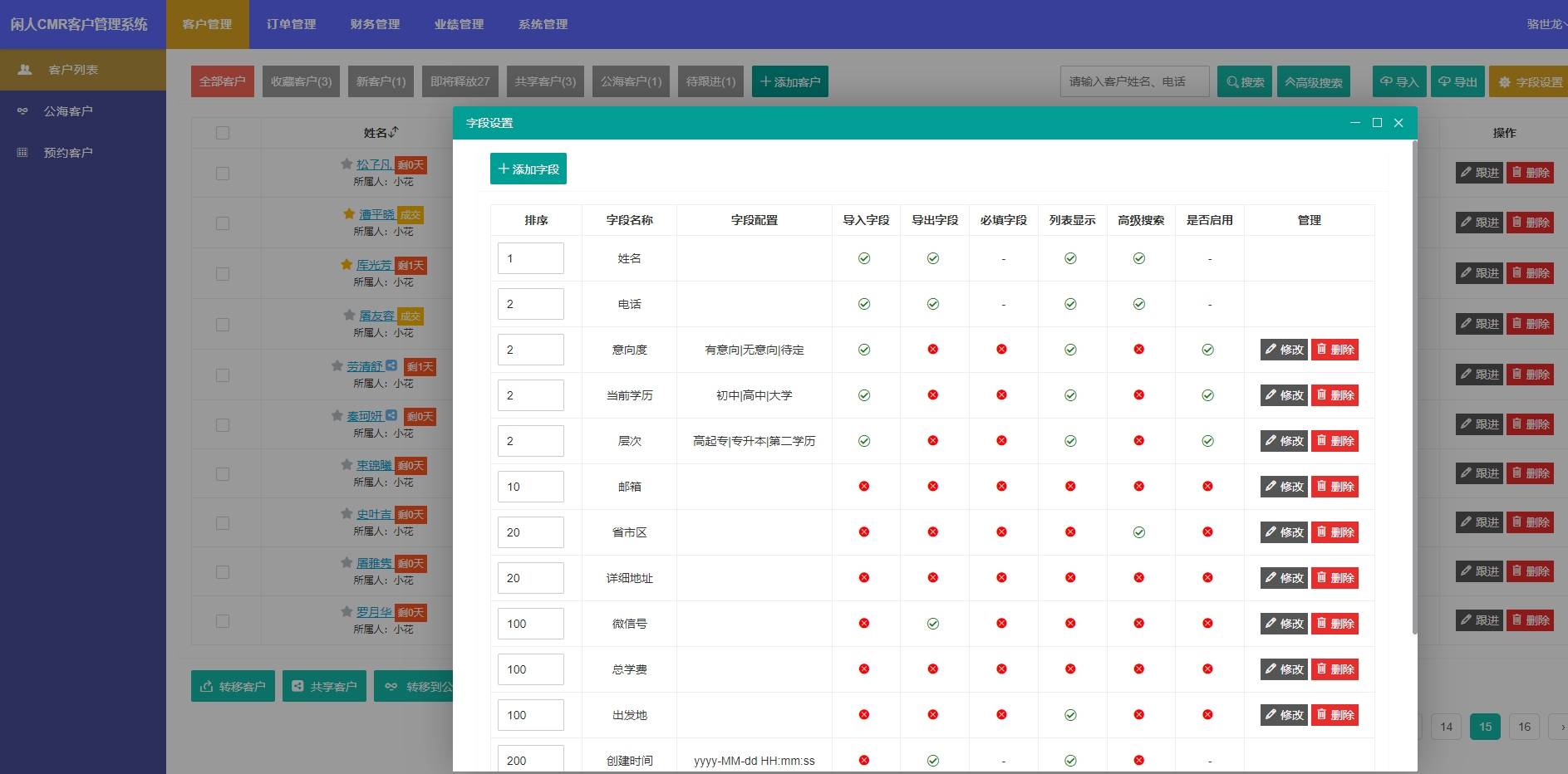Toggle 必填字段 status for 当前学历
The width and height of the screenshot is (1568, 774).
coord(1001,395)
